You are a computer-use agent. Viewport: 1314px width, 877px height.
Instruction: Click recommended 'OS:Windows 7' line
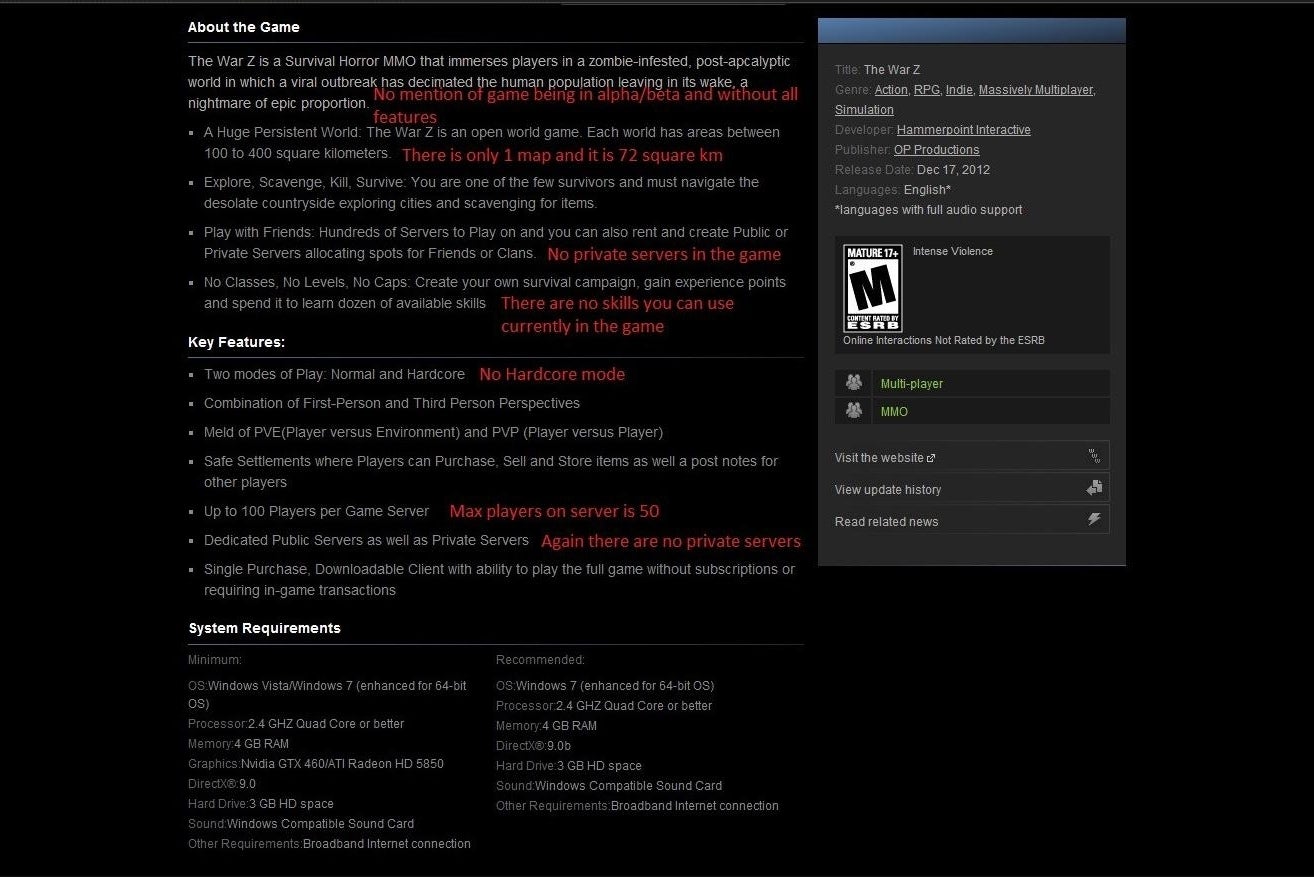[605, 686]
